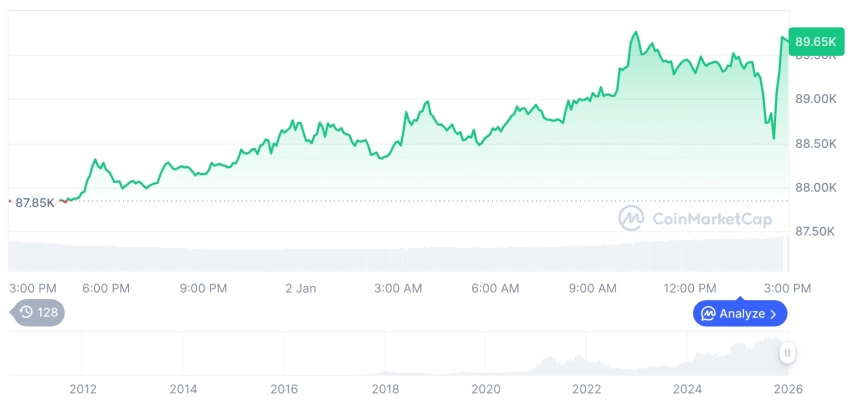
Task: Click the 89.00K price axis label
Action: [815, 99]
